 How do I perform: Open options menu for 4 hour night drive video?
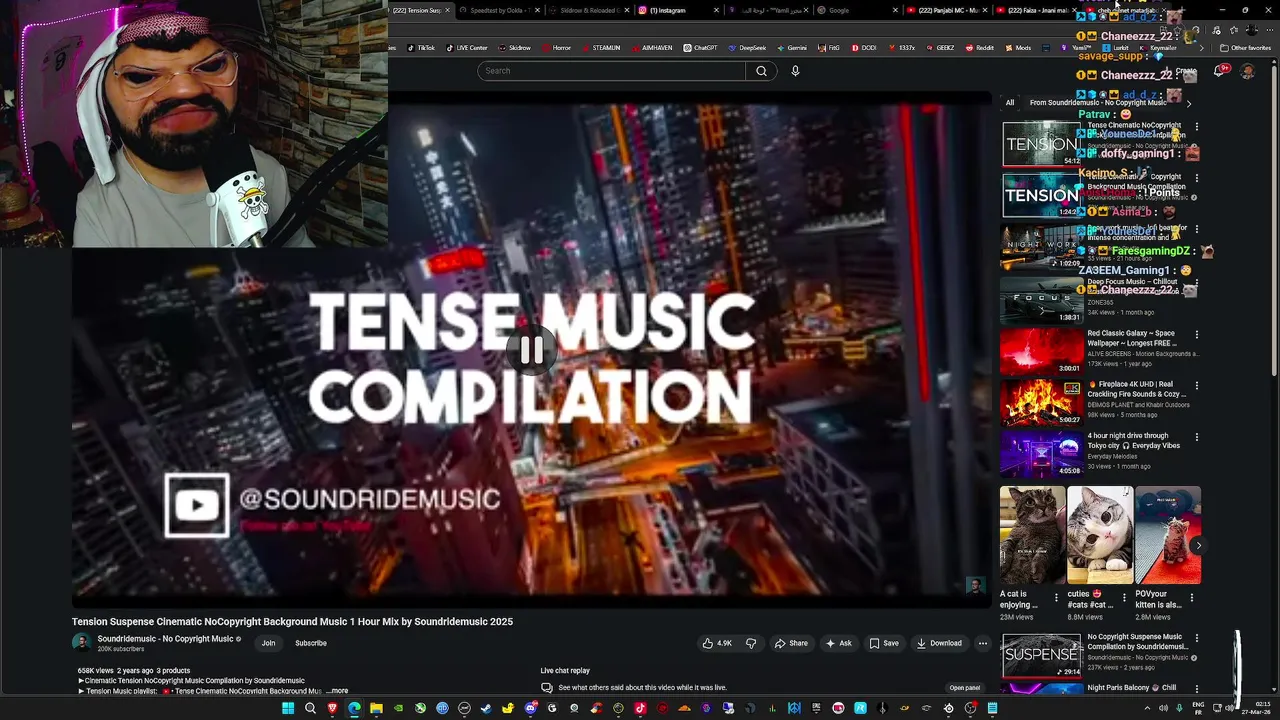(x=1196, y=437)
